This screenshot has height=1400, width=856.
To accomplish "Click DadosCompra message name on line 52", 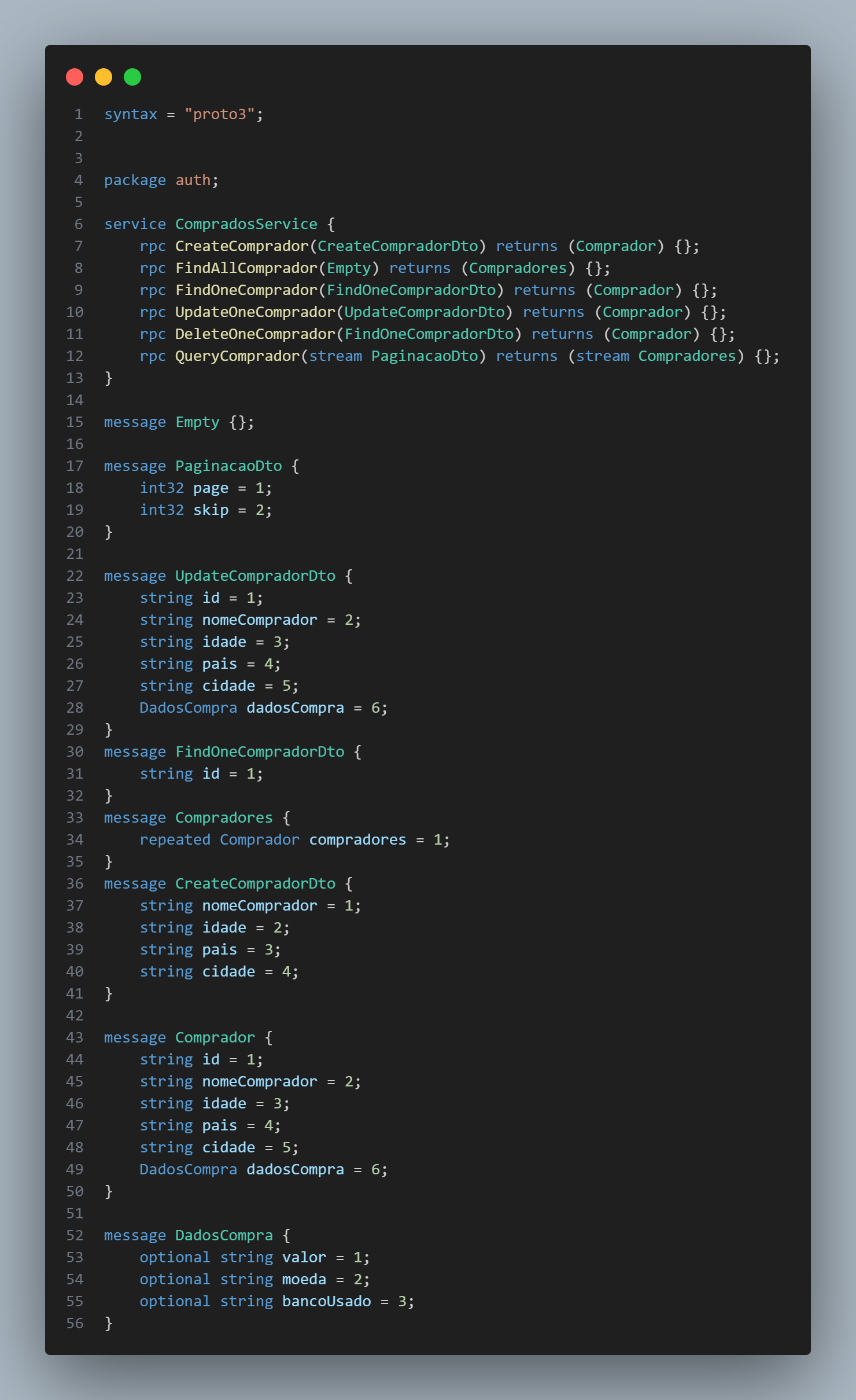I will [224, 1235].
